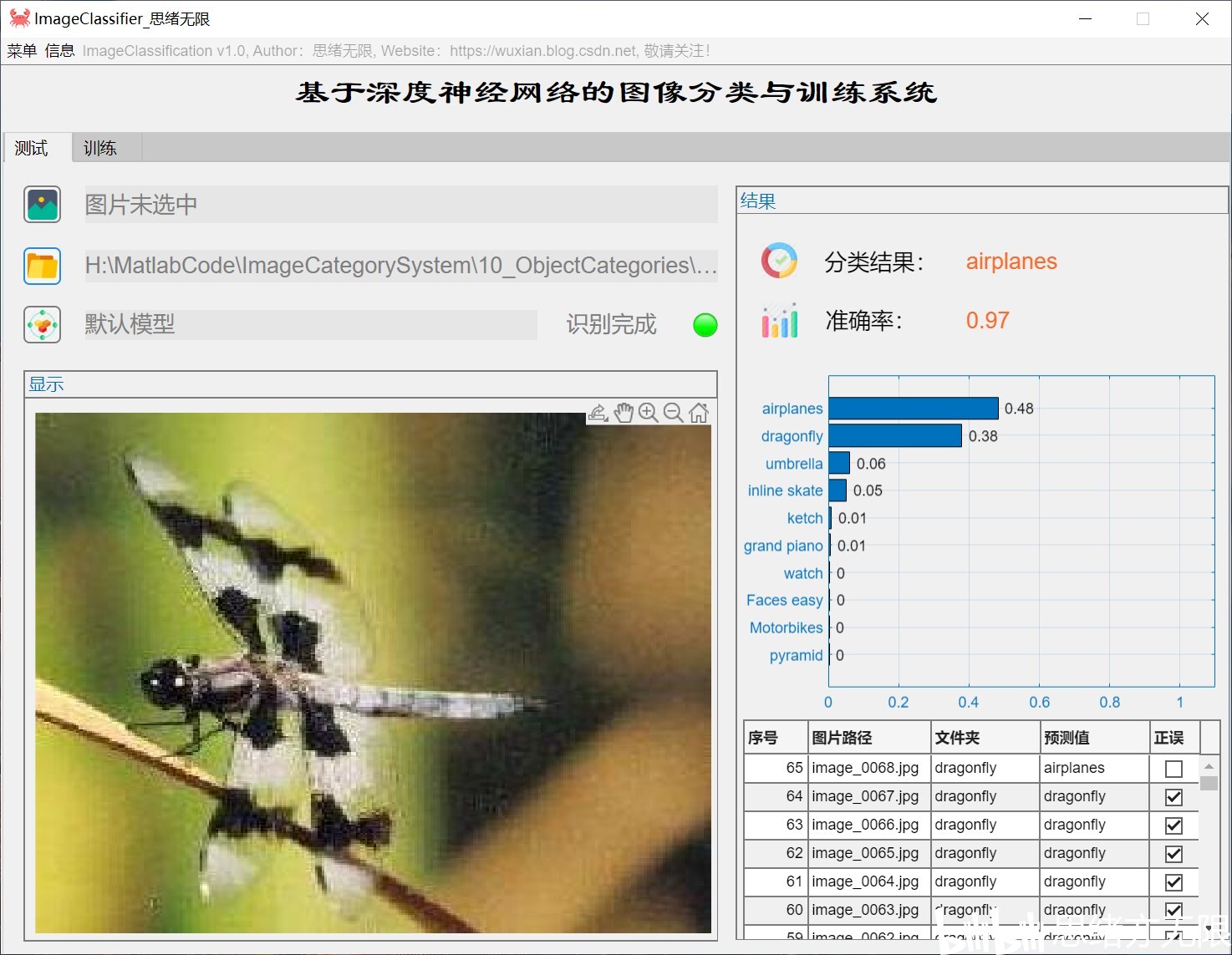Click the pyramid chart label

click(x=797, y=656)
